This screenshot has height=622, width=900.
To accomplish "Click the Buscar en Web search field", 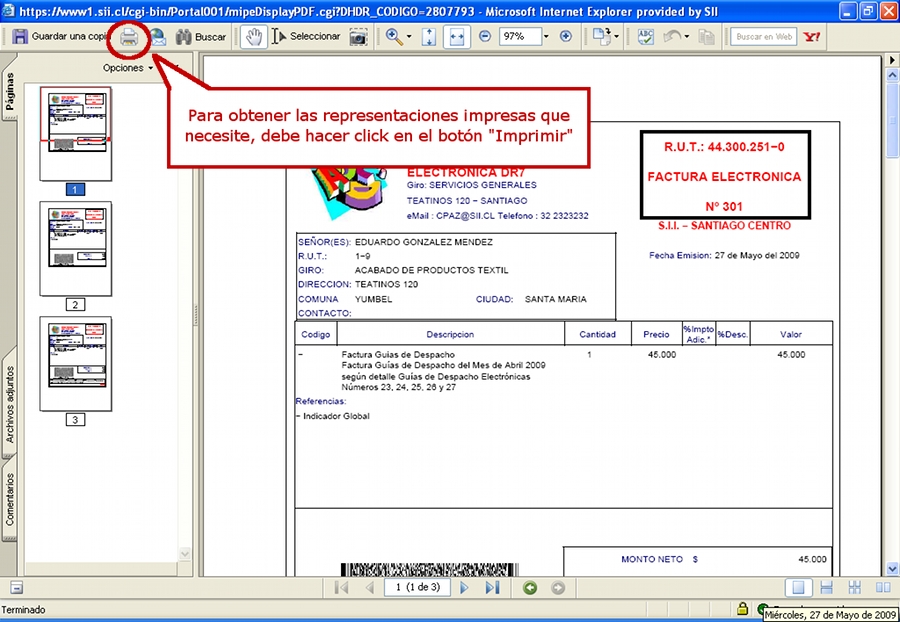I will (x=763, y=37).
